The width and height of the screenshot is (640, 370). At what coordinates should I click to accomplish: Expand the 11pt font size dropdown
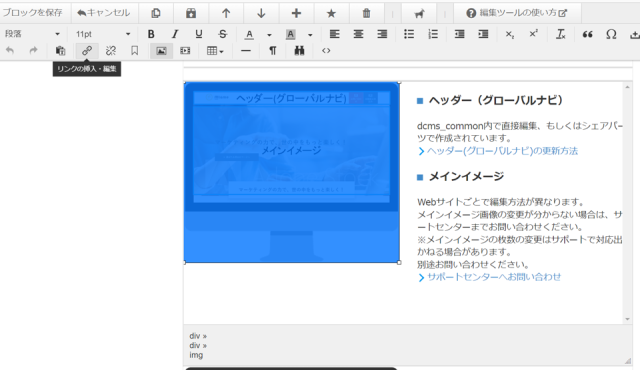[x=103, y=34]
